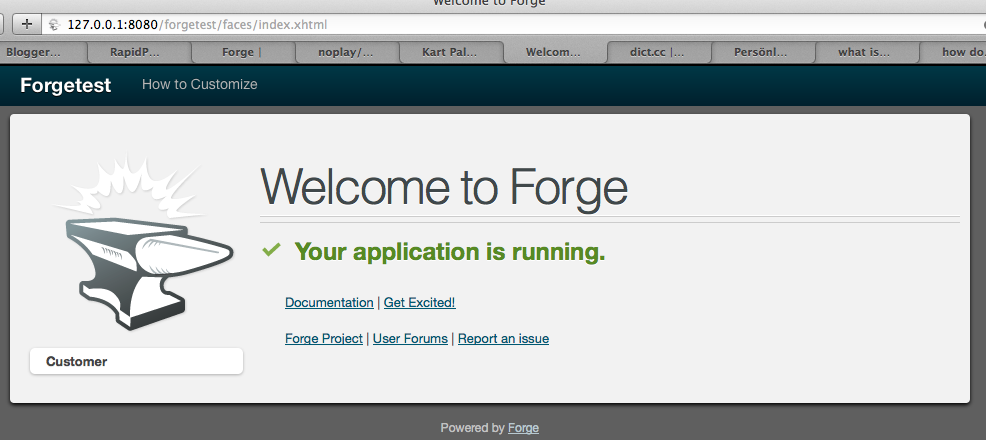Image resolution: width=986 pixels, height=440 pixels.
Task: Switch to the dict.cc tab
Action: pyautogui.click(x=659, y=53)
